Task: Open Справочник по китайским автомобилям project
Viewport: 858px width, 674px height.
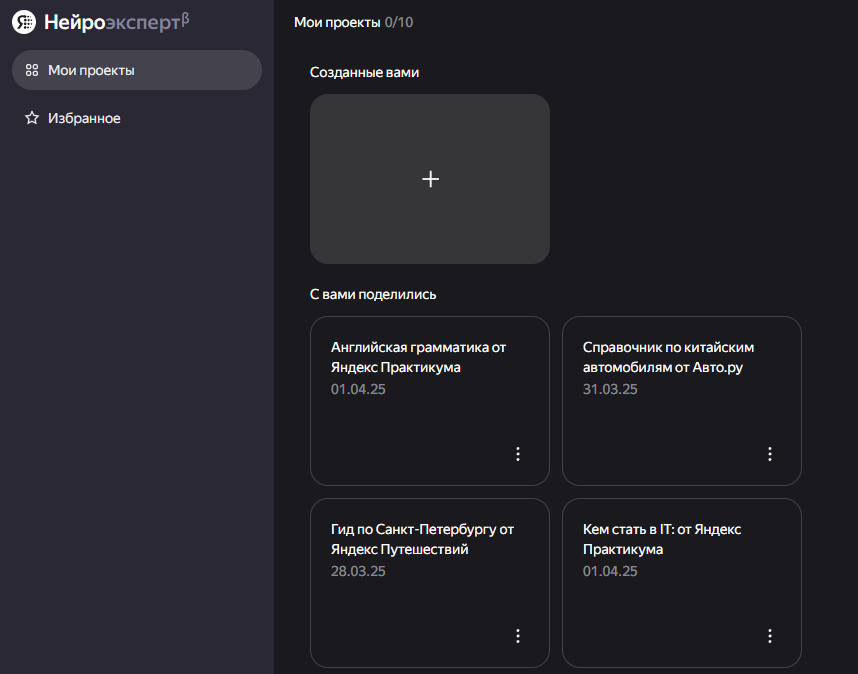Action: 682,401
